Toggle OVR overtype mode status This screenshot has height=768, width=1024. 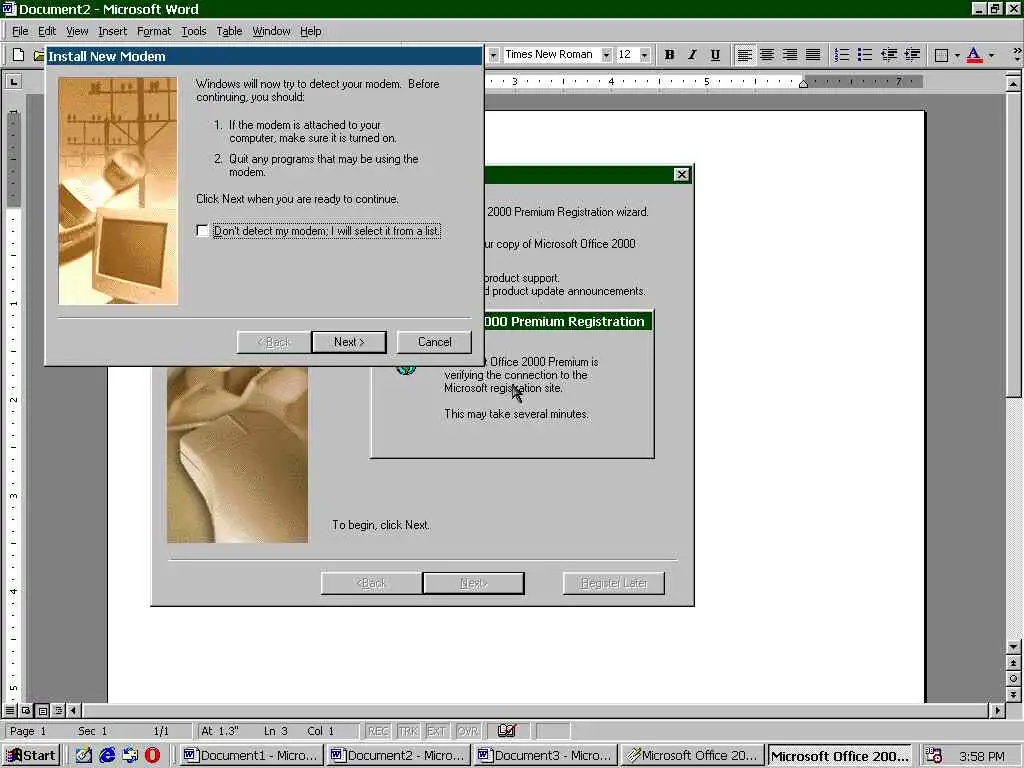tap(467, 731)
